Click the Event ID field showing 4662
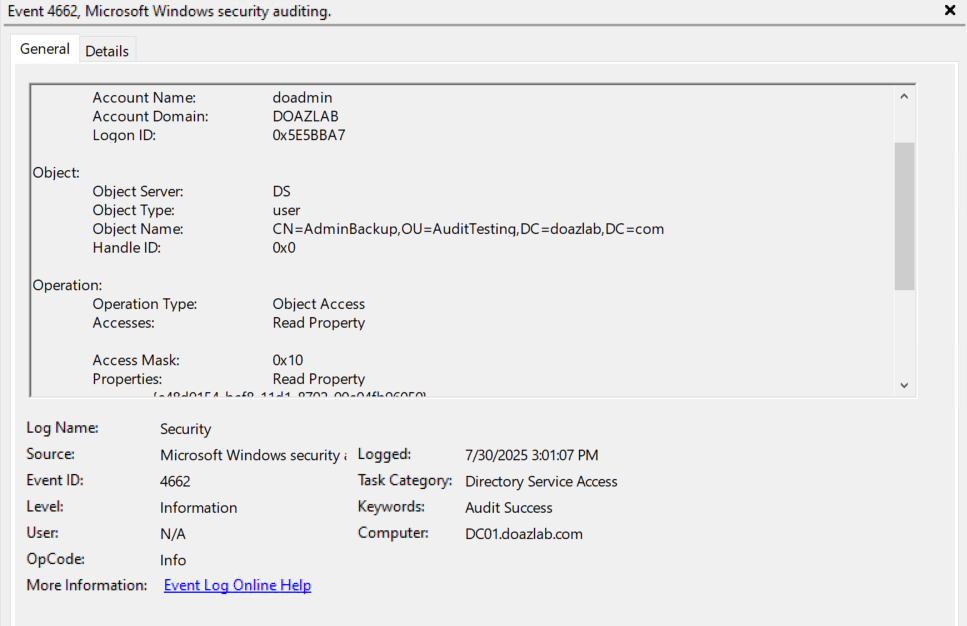This screenshot has height=626, width=967. [175, 482]
